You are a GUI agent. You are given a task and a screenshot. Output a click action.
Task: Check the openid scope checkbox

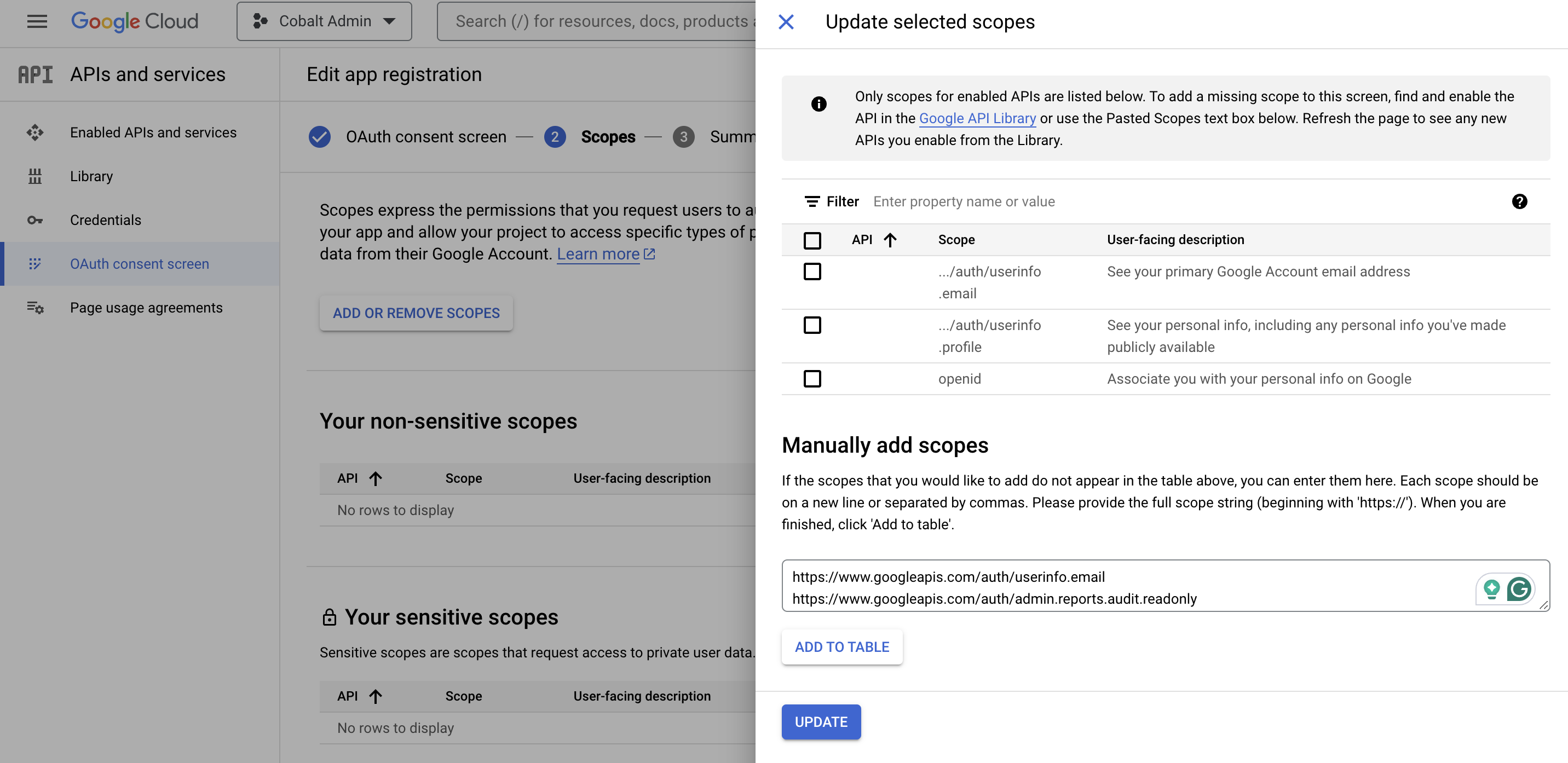[x=812, y=378]
